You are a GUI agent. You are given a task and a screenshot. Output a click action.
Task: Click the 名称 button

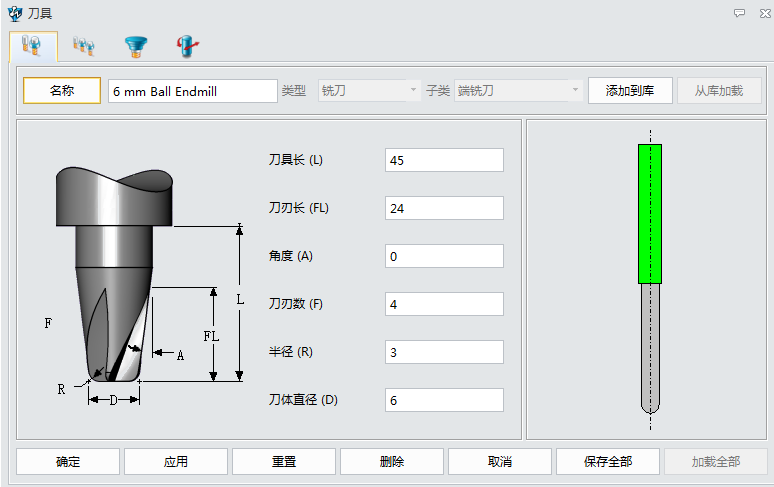tap(62, 91)
